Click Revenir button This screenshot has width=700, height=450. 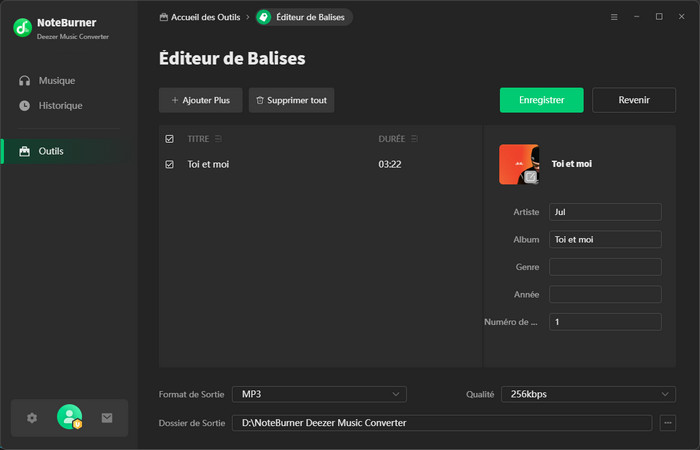(x=634, y=100)
